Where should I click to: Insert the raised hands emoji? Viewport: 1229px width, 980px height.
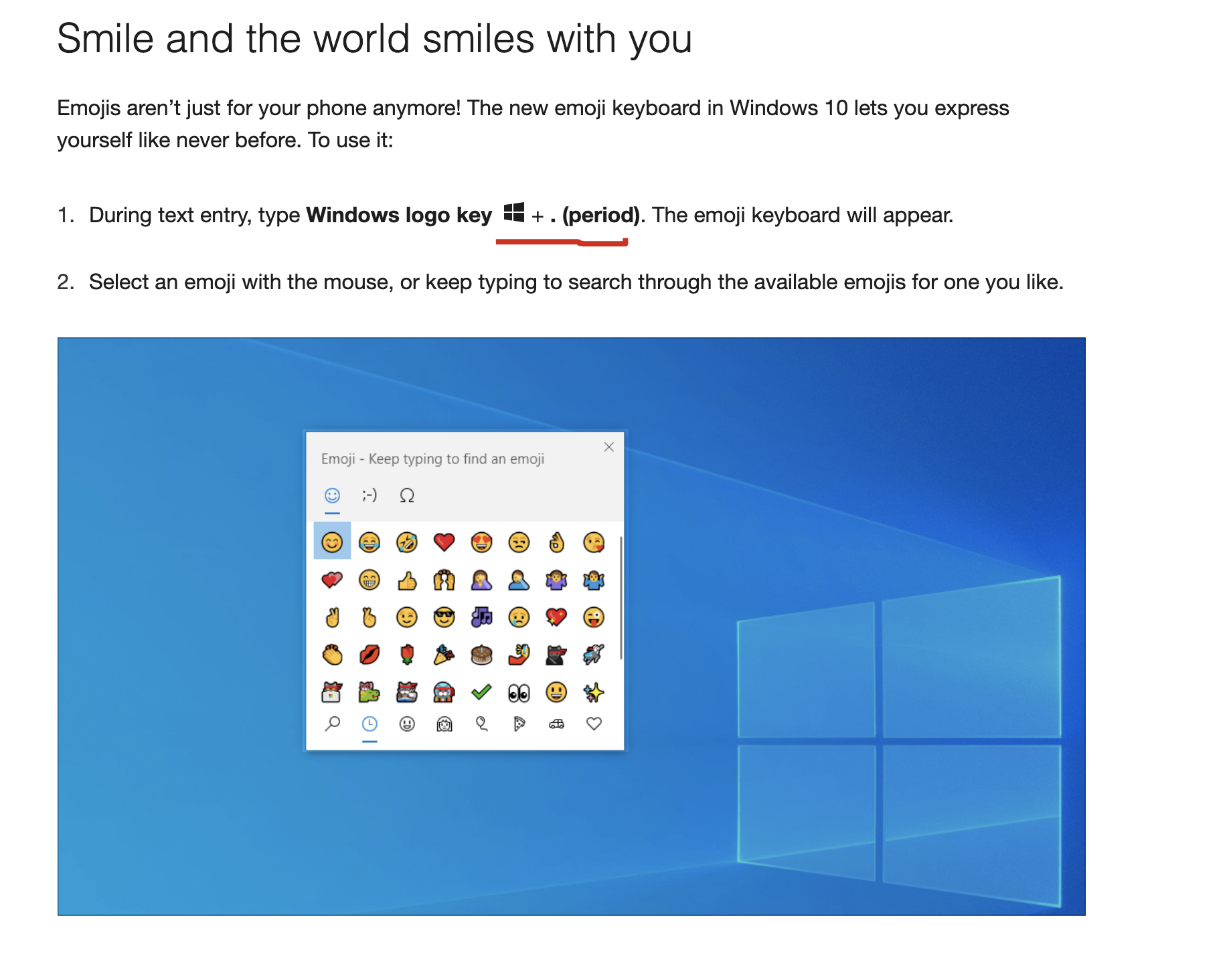pyautogui.click(x=444, y=579)
